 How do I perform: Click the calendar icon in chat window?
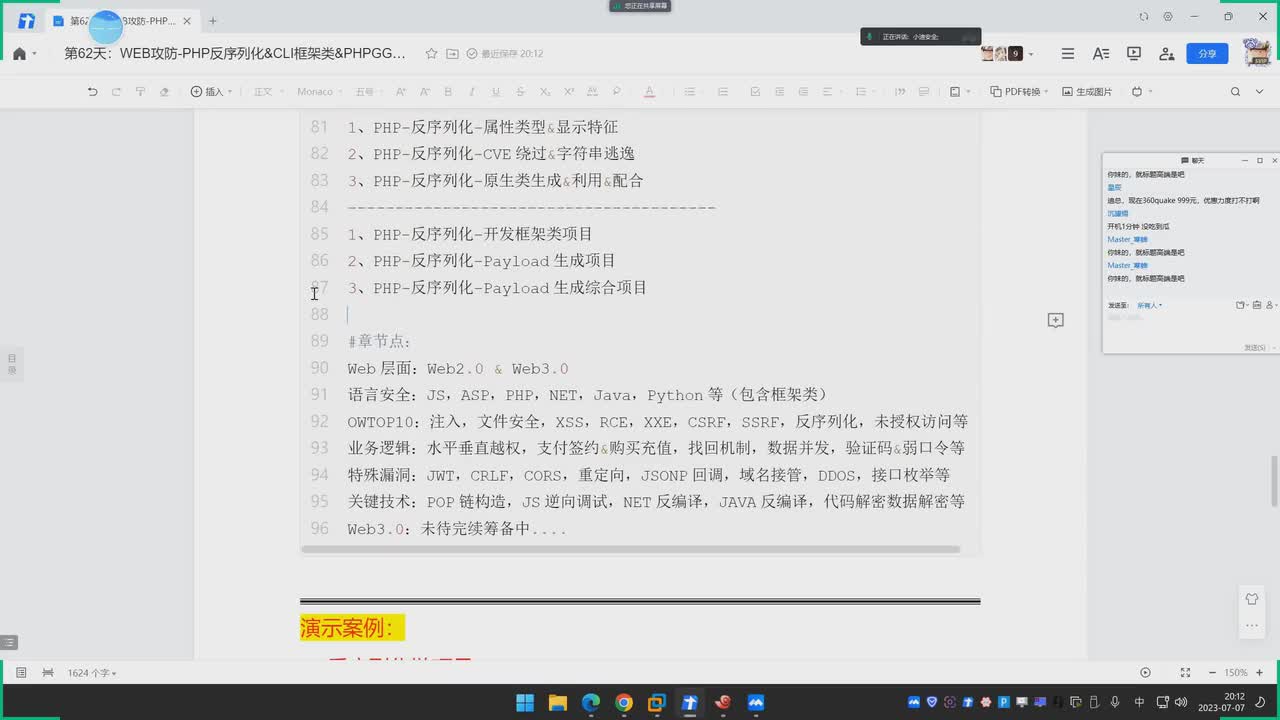pos(1257,305)
